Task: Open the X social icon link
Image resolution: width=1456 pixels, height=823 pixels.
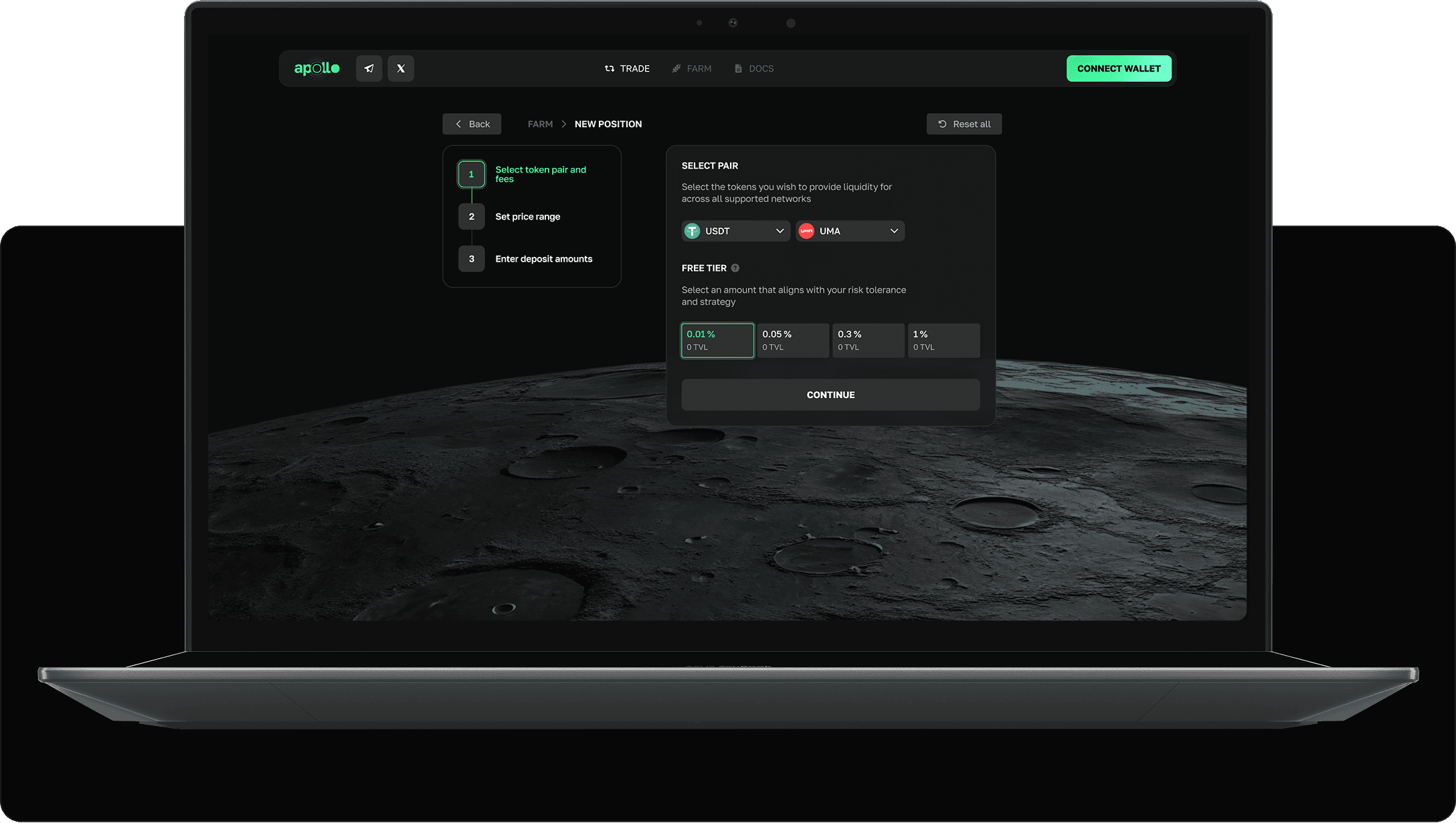Action: pos(401,68)
